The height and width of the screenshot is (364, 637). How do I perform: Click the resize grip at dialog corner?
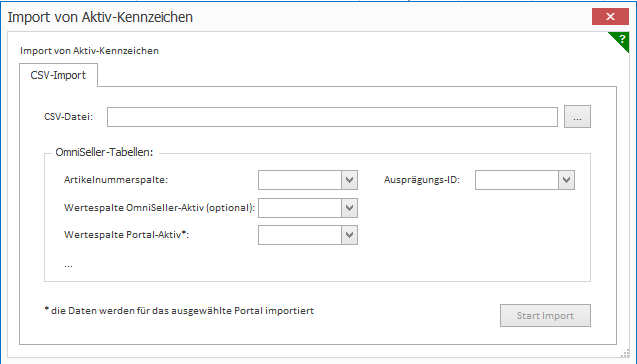[625, 353]
